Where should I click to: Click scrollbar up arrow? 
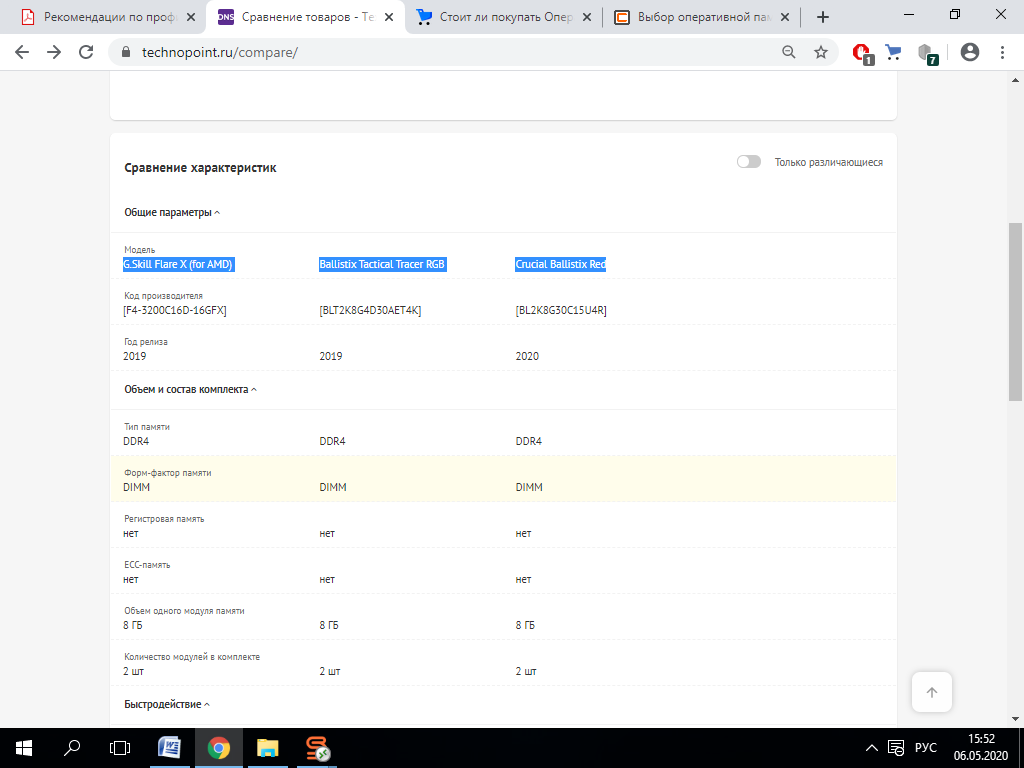coord(1016,80)
